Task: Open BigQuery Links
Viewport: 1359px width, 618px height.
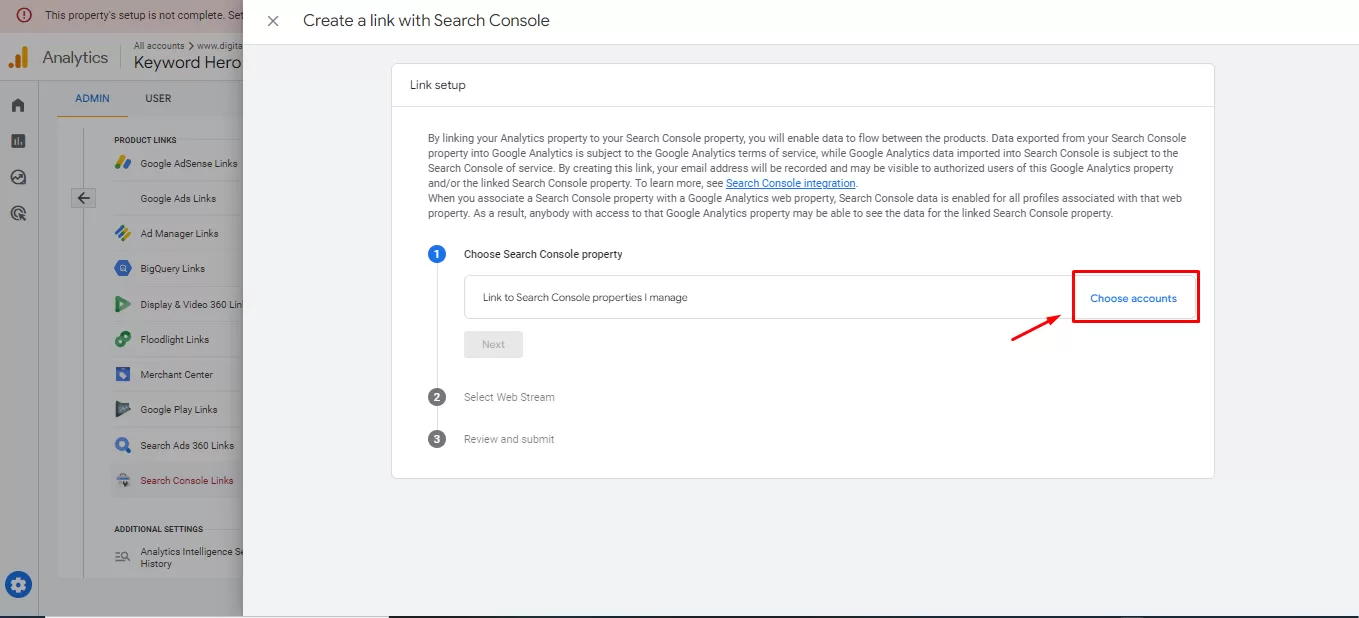Action: pyautogui.click(x=172, y=268)
